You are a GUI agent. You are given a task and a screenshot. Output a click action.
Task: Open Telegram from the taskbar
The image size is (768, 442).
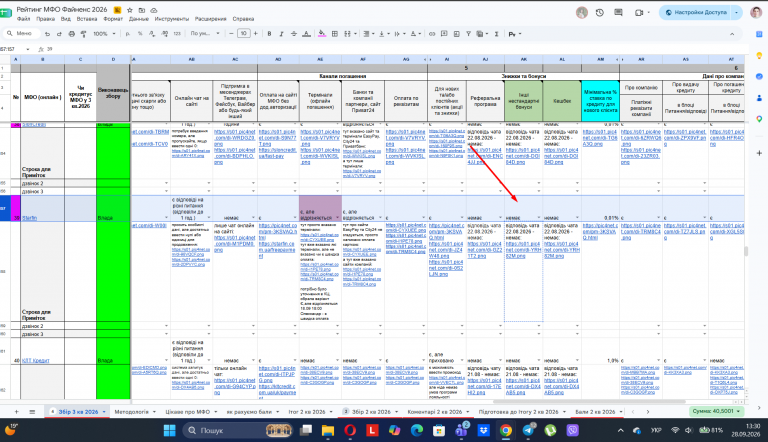point(528,430)
